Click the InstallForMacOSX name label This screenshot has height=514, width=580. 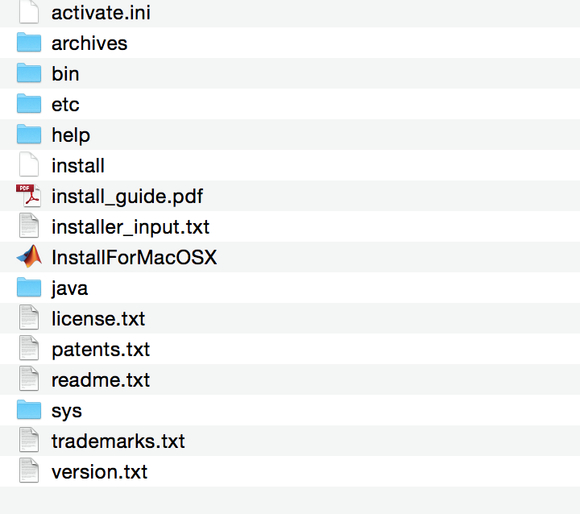tap(134, 257)
